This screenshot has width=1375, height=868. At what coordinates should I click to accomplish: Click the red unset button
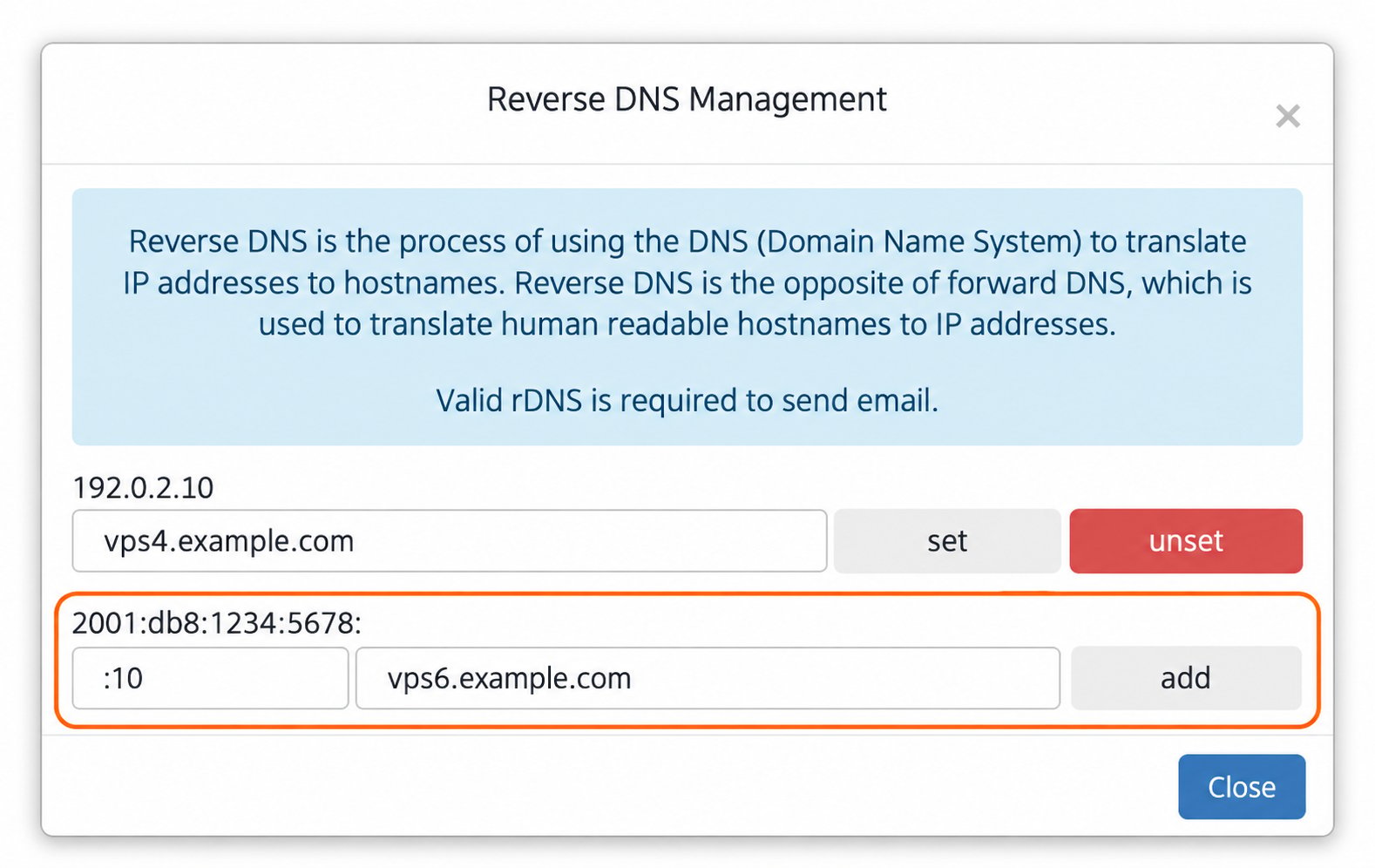click(x=1186, y=541)
